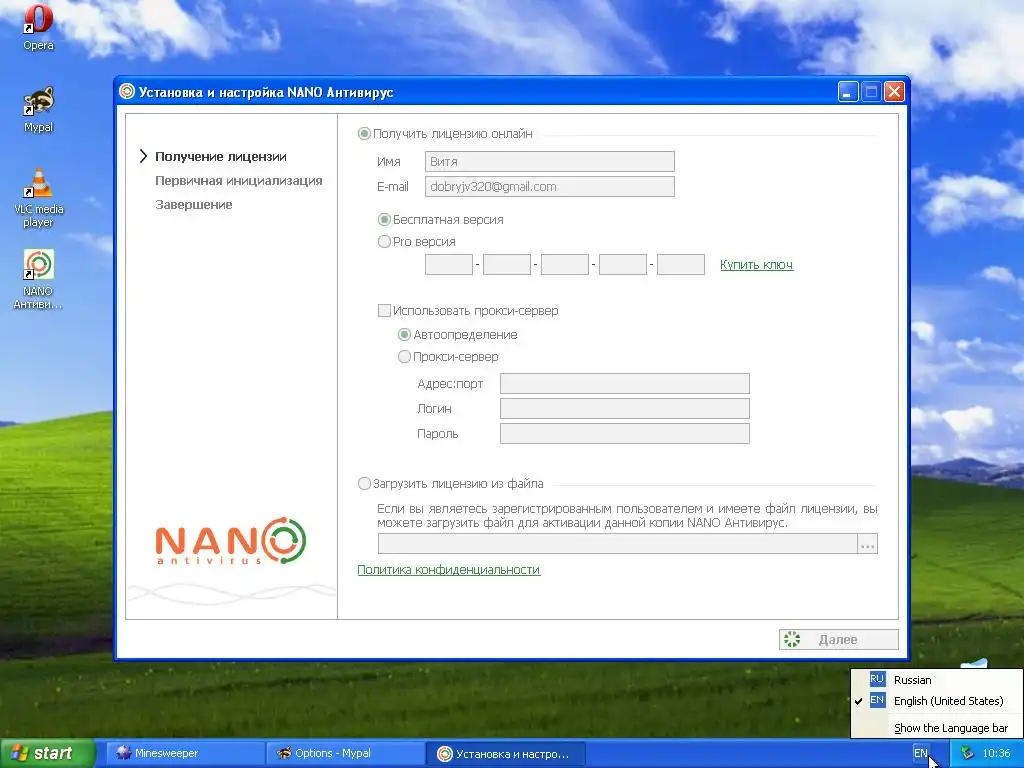Select the Автоопределение radio button

[x=404, y=334]
